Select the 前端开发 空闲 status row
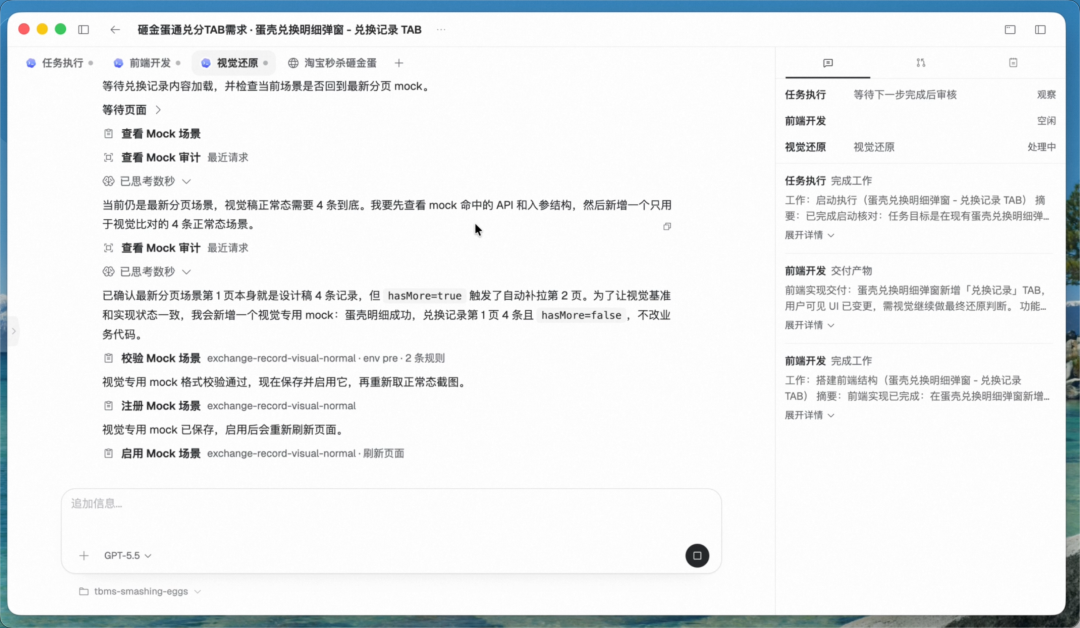 point(920,121)
